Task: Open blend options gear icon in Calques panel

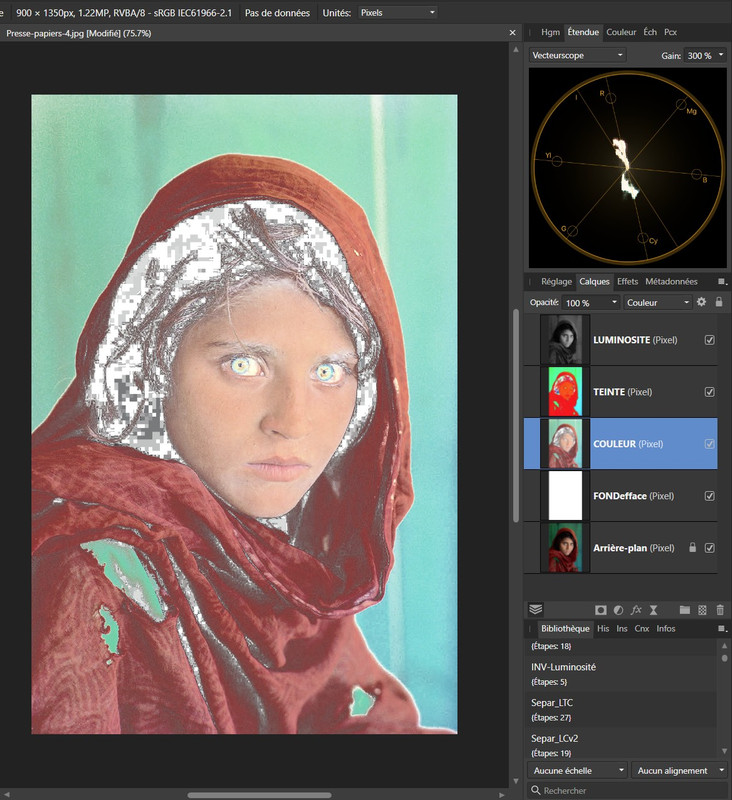Action: (x=701, y=302)
